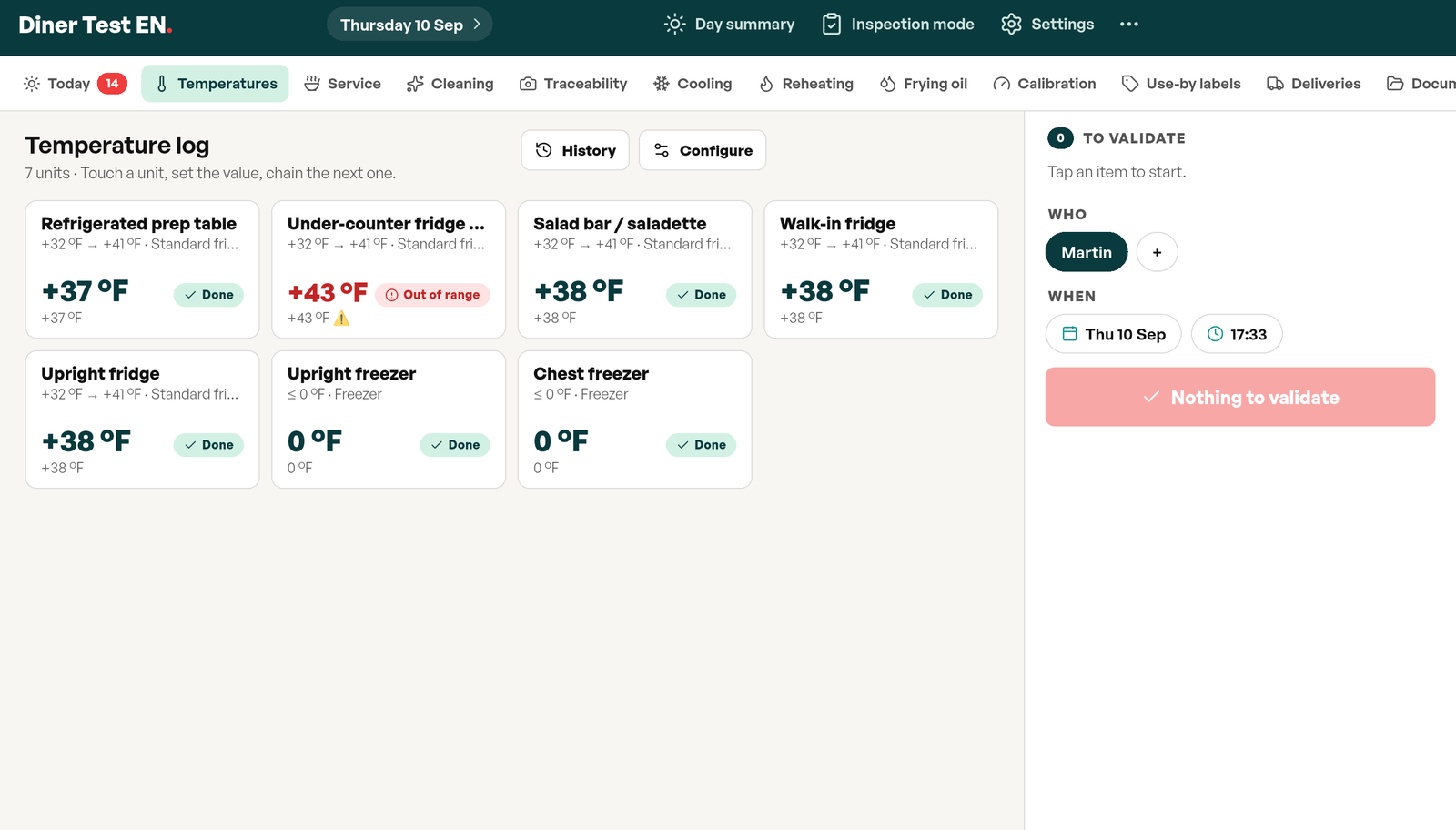Click the Done badge on Chest freezer
Image resolution: width=1456 pixels, height=830 pixels.
coord(701,445)
